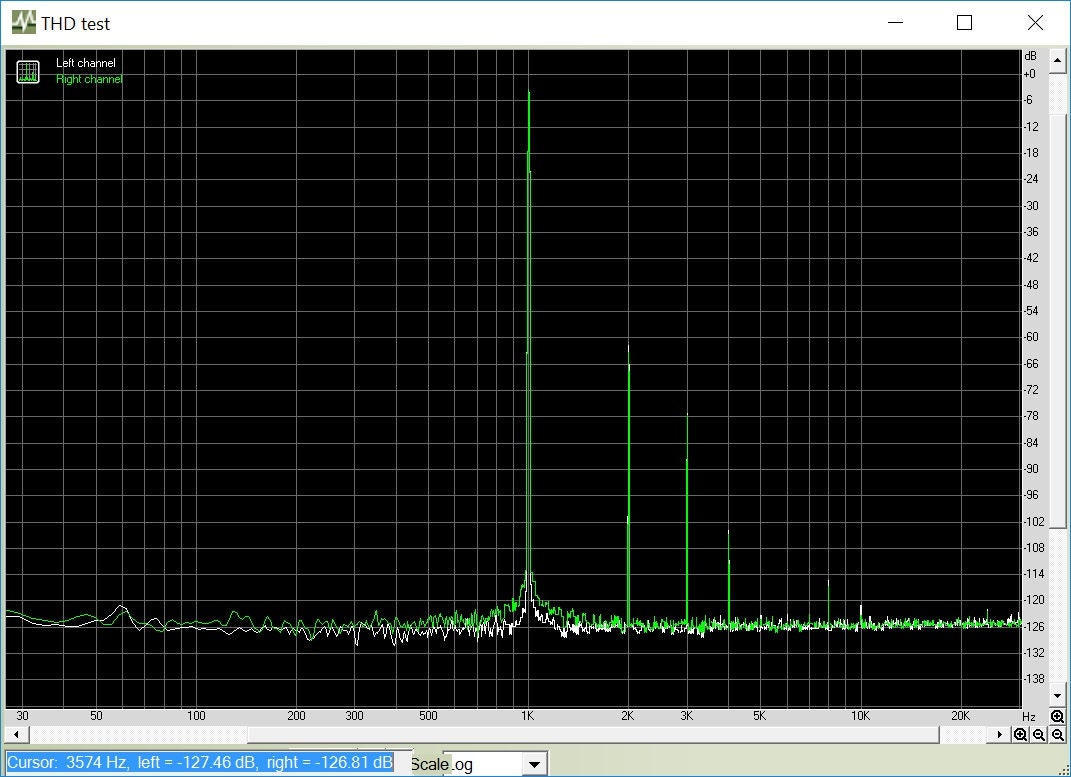Open the graph options icon above the legend

click(28, 72)
